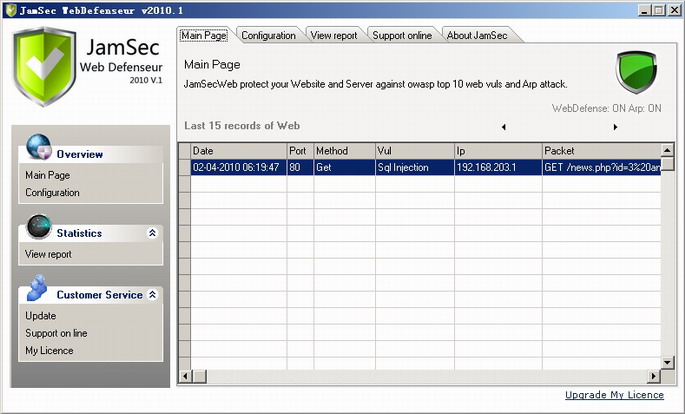
Task: Click the horizontal scrollbar right arrow
Action: click(x=654, y=376)
